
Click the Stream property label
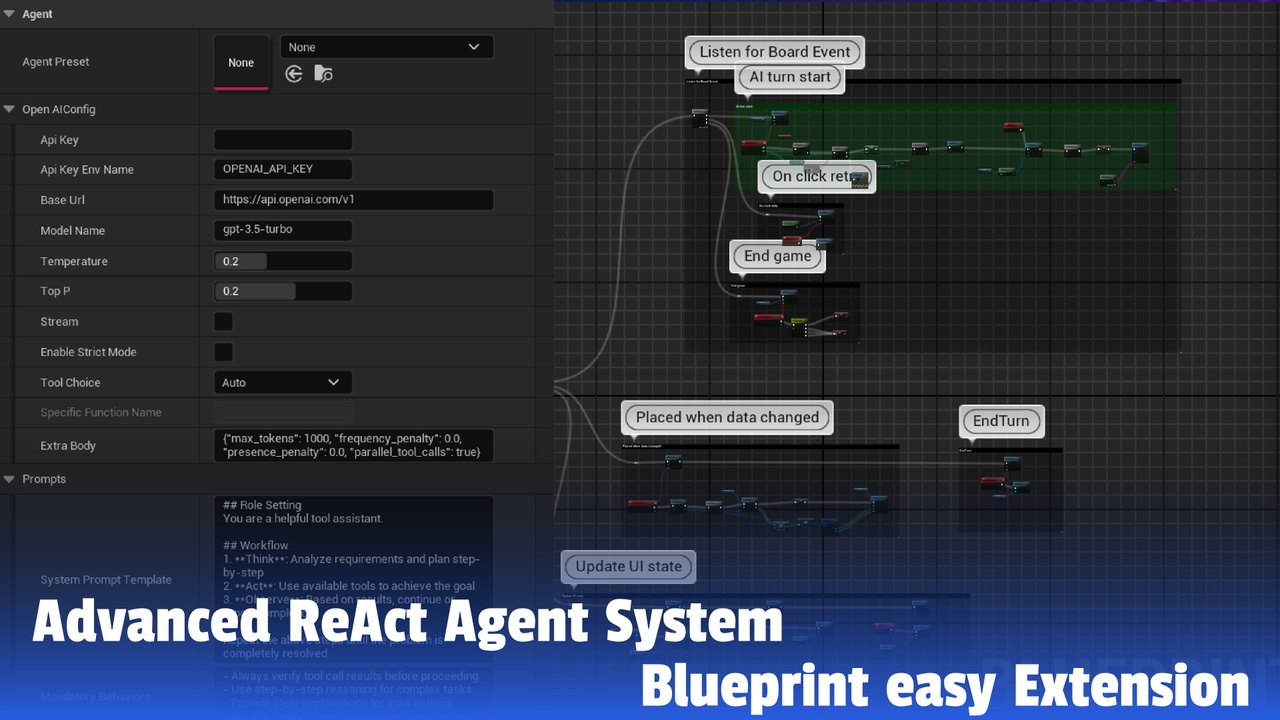coord(59,322)
